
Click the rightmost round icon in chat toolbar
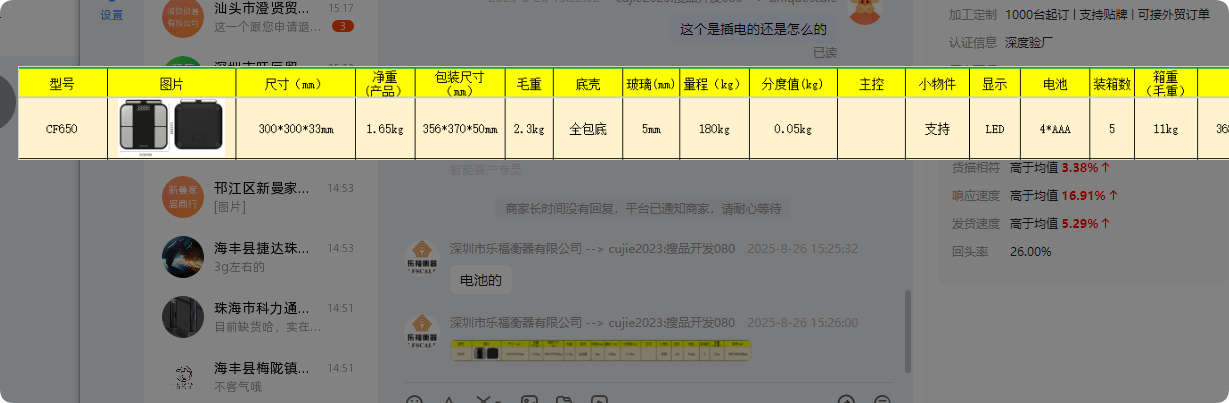pos(882,400)
